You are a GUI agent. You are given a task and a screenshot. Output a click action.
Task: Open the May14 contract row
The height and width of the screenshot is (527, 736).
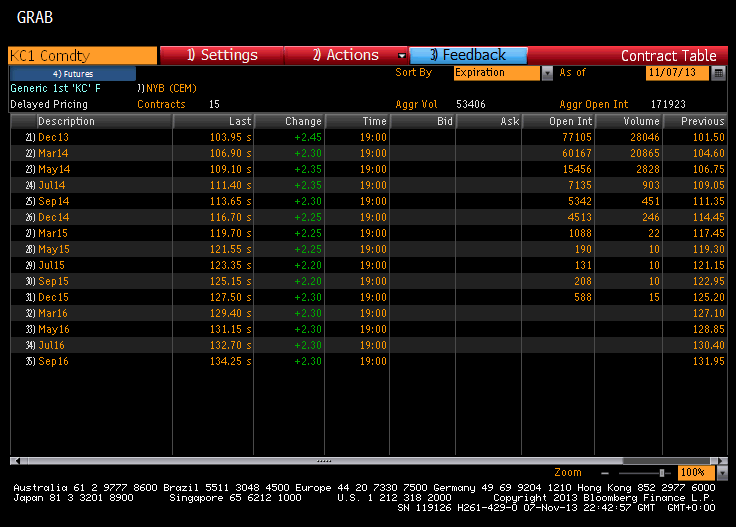[368, 169]
